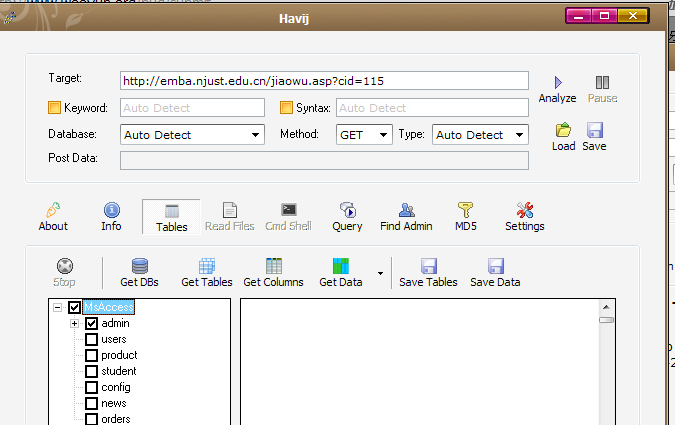Click the data panel scrollbar up arrow
Viewport: 675px width, 425px height.
(606, 307)
